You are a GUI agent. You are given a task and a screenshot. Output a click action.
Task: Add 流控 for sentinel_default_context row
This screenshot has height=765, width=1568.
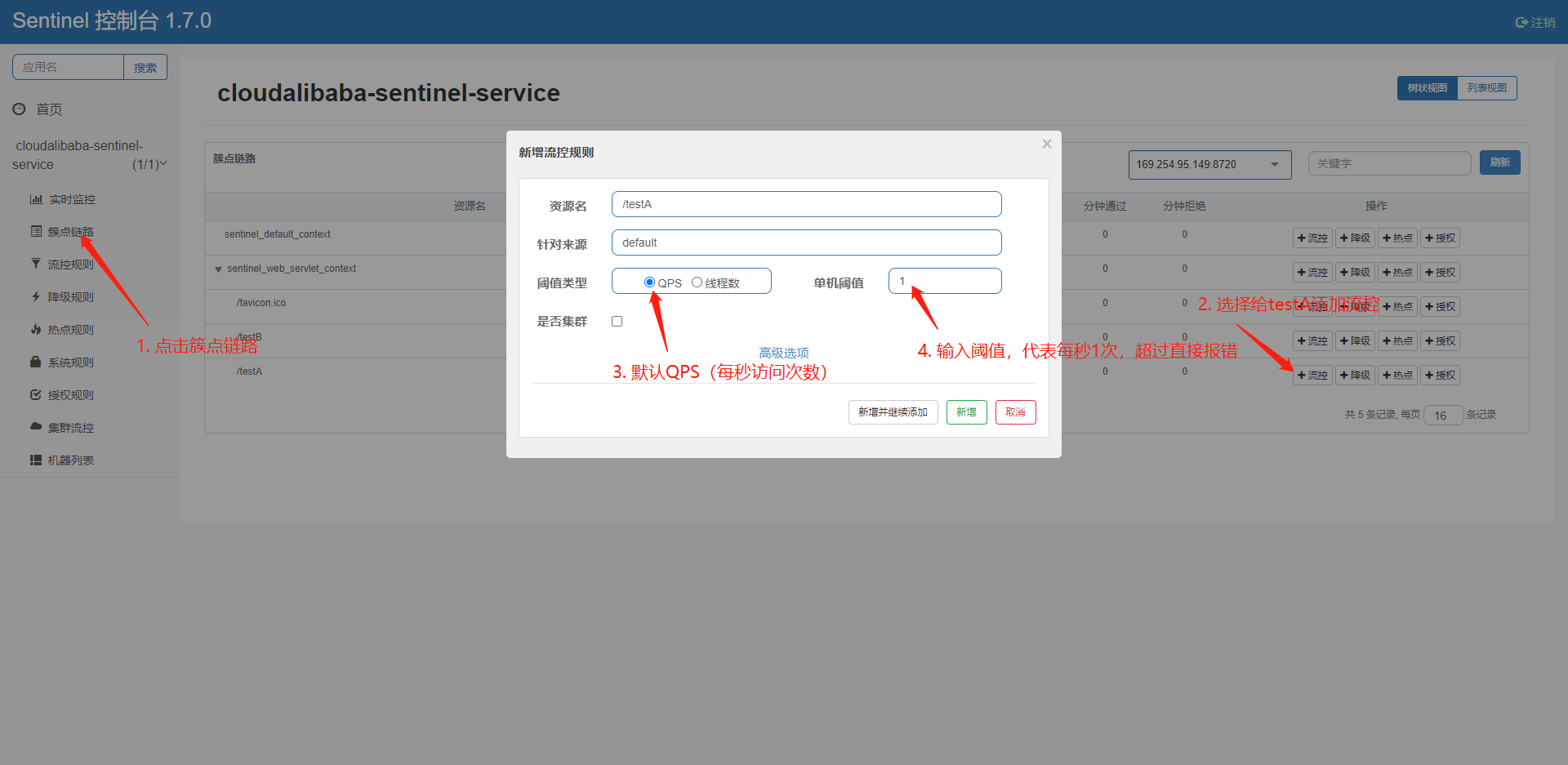pos(1312,238)
